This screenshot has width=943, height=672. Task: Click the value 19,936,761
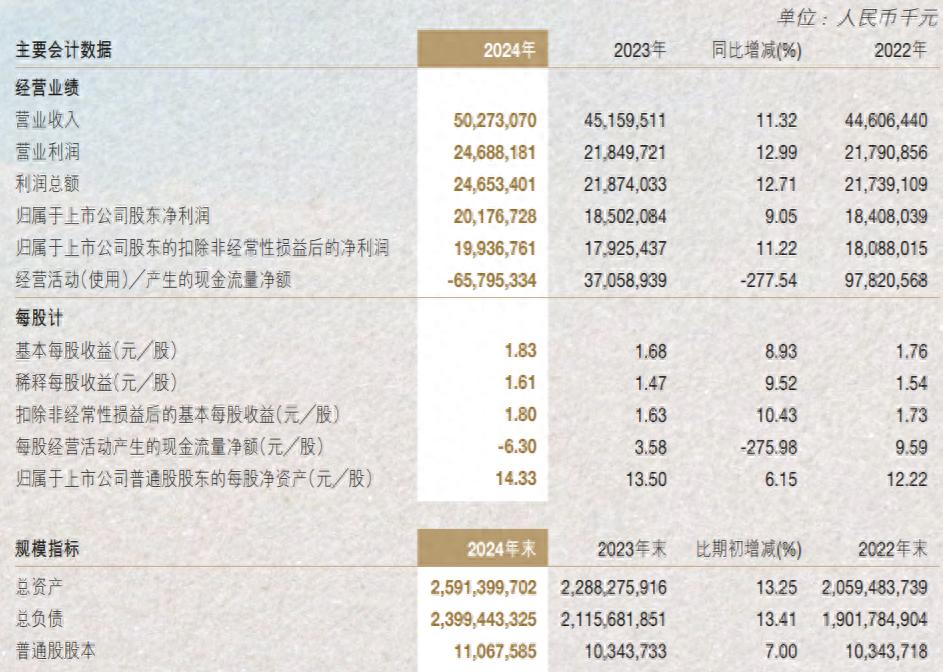pos(494,248)
